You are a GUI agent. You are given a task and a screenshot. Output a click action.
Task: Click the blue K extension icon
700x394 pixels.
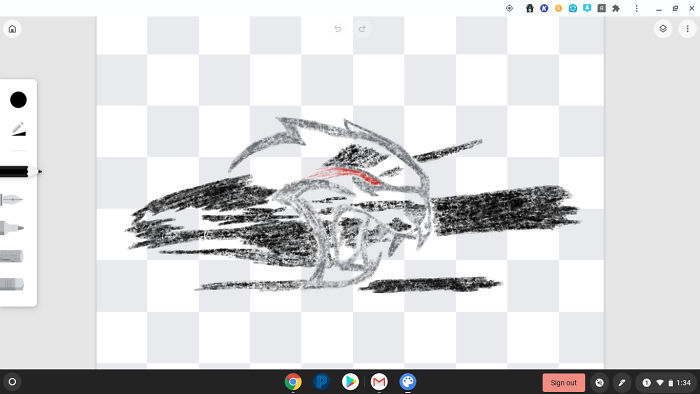pyautogui.click(x=544, y=8)
